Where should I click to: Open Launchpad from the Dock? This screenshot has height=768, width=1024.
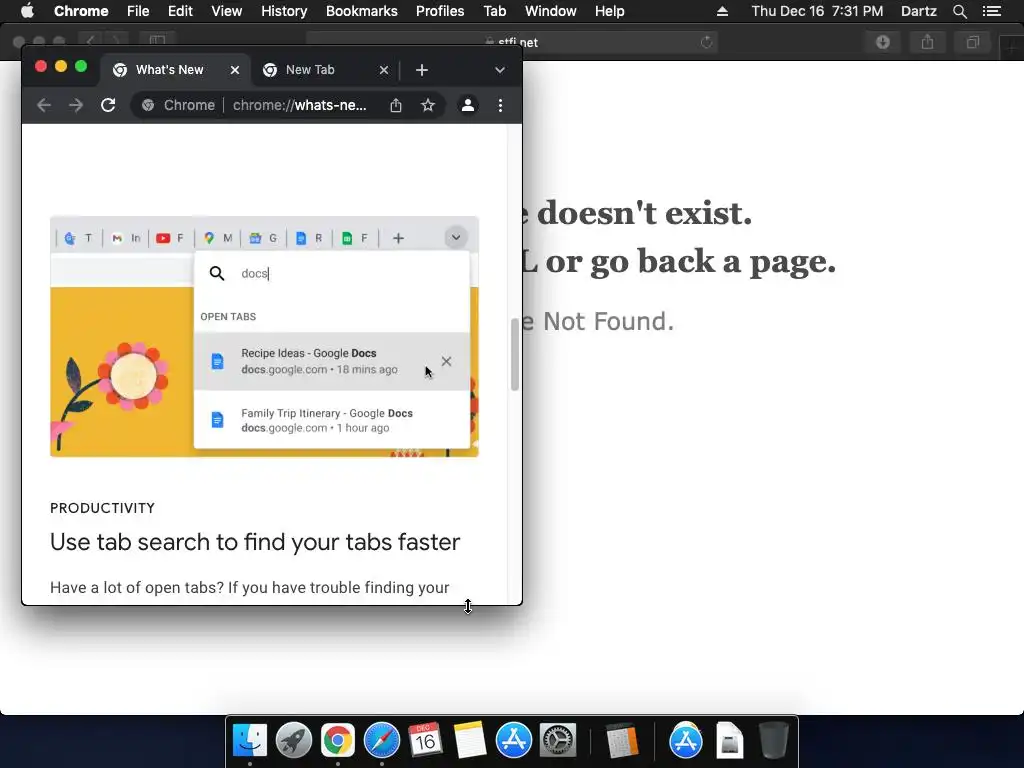pyautogui.click(x=294, y=741)
